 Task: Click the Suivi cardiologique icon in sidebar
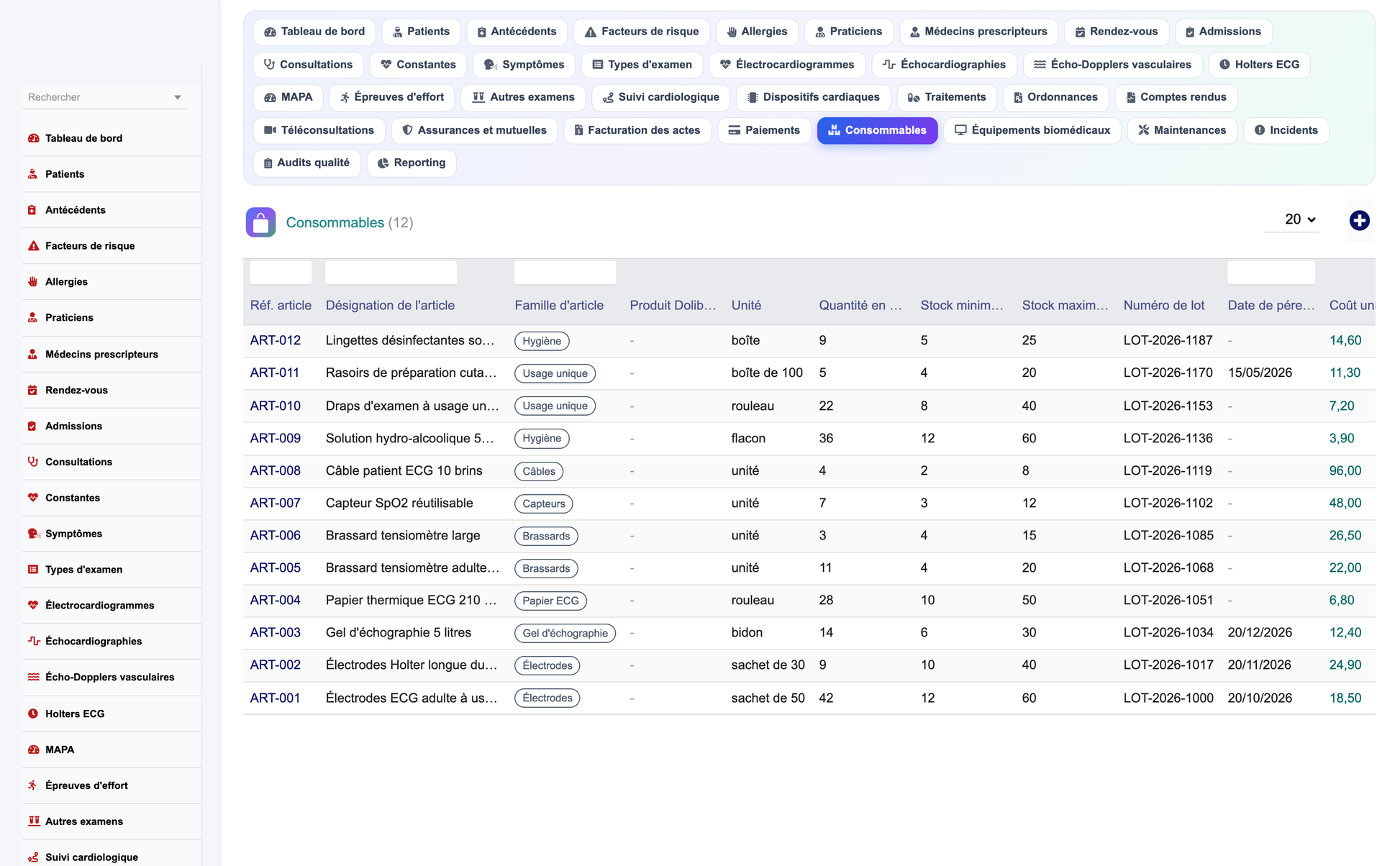[33, 857]
